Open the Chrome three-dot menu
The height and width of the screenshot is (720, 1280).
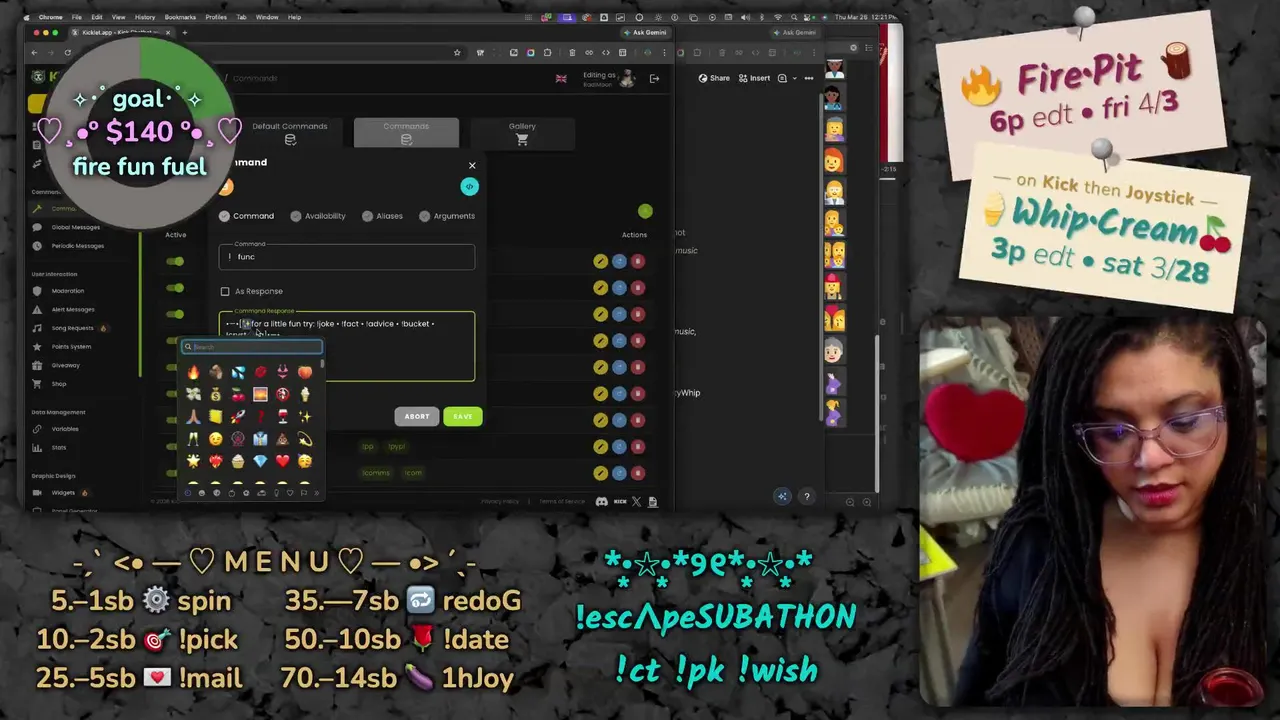click(x=664, y=52)
